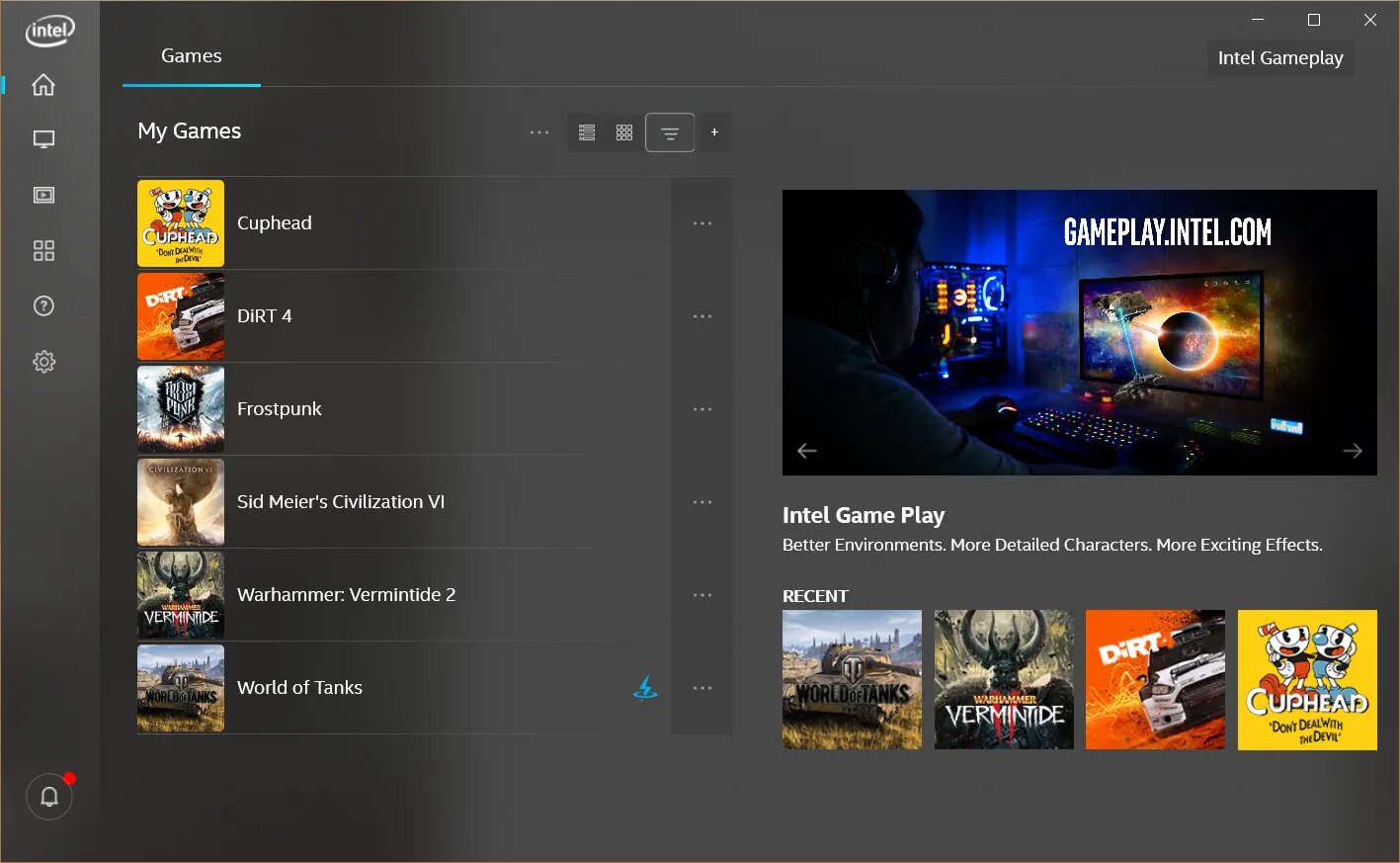Open more options for World of Tanks
Image resolution: width=1400 pixels, height=863 pixels.
702,688
